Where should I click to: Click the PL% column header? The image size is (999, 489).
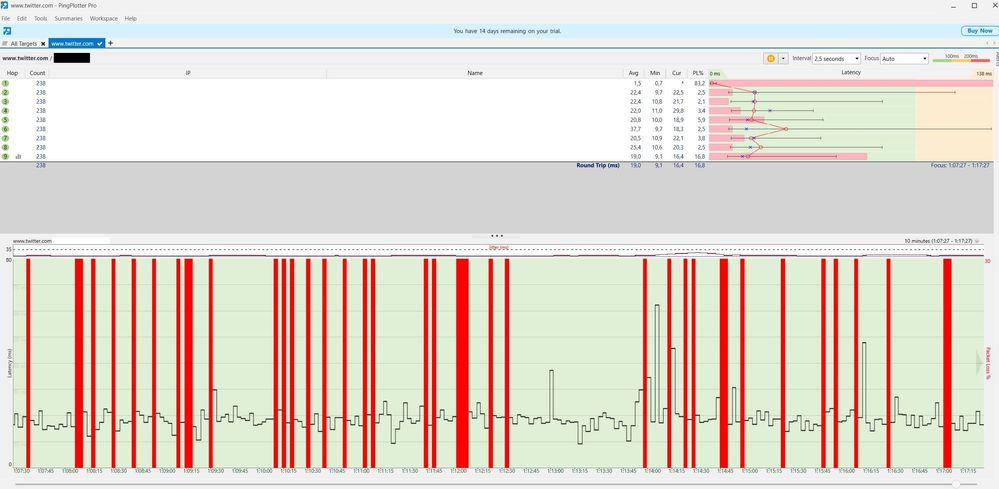tap(698, 73)
